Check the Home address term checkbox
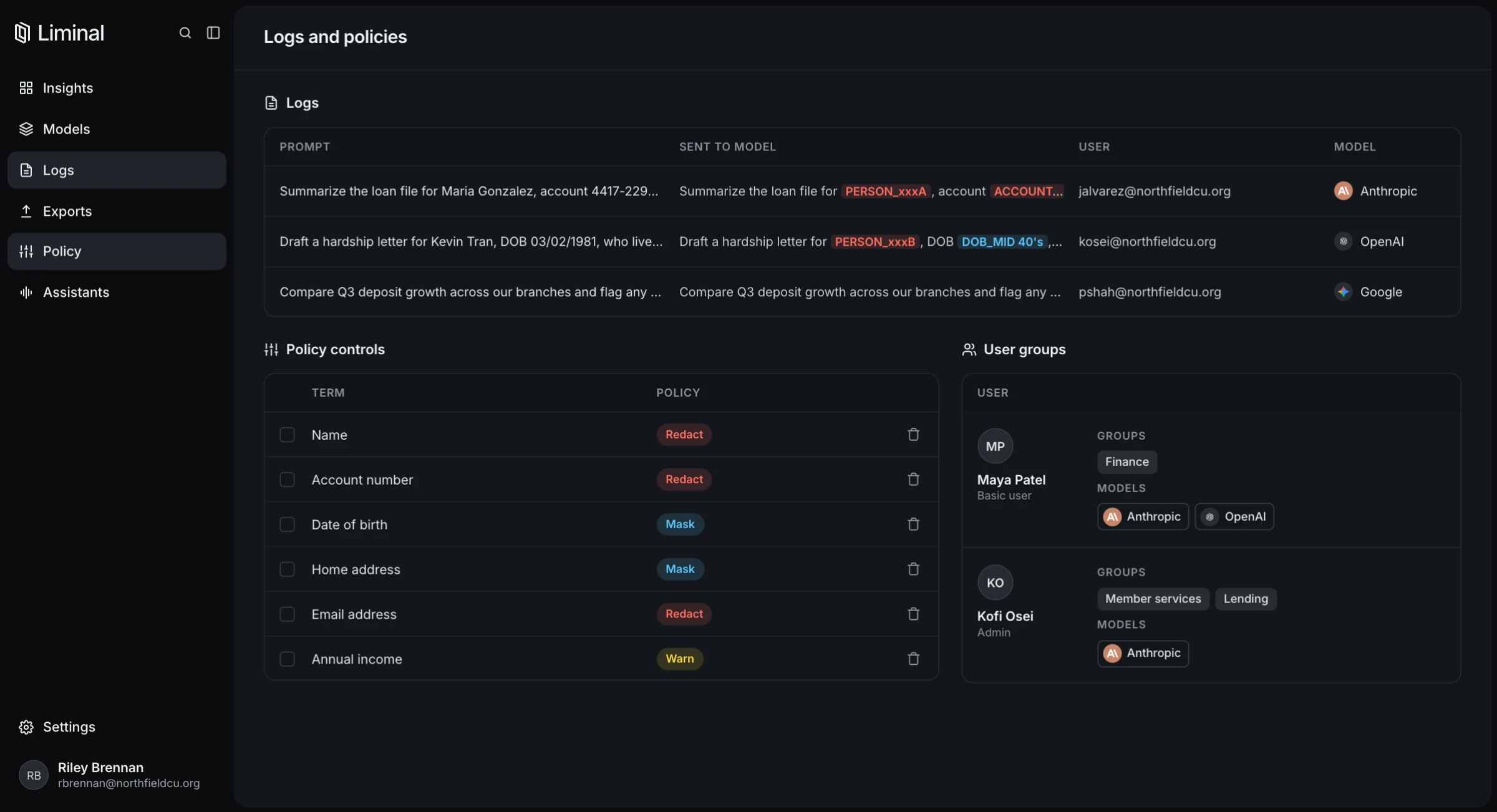 click(x=287, y=569)
